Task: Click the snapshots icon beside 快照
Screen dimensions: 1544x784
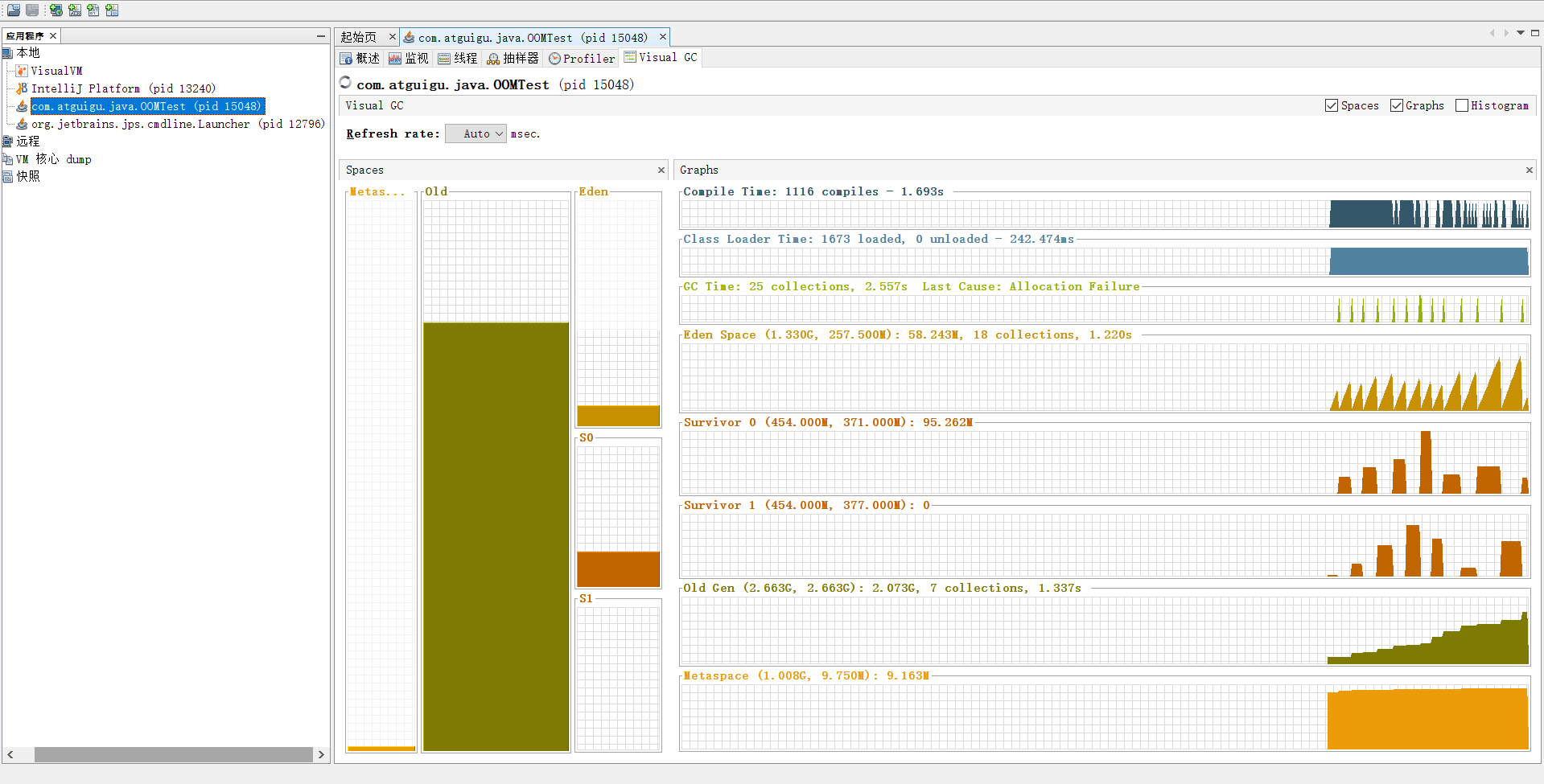Action: pos(8,177)
